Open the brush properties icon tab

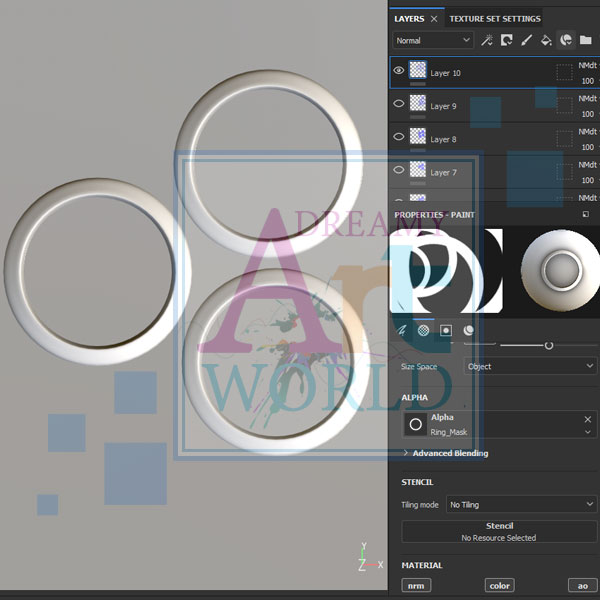(x=402, y=329)
